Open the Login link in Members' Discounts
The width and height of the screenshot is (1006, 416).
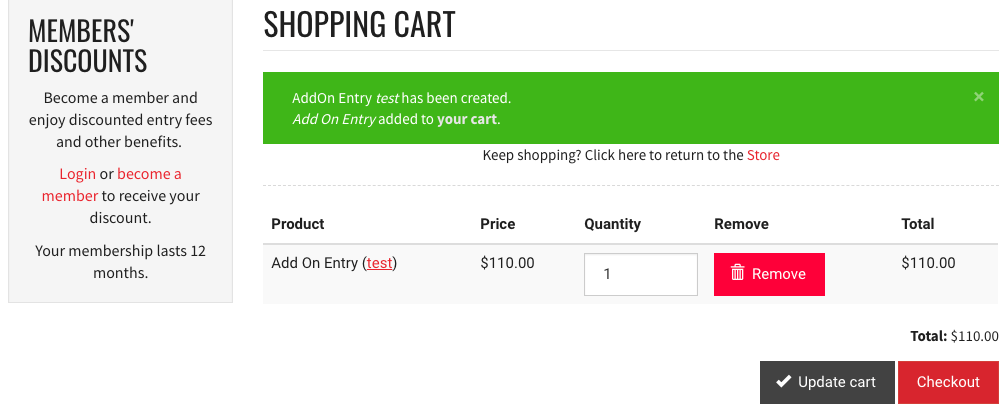[78, 174]
